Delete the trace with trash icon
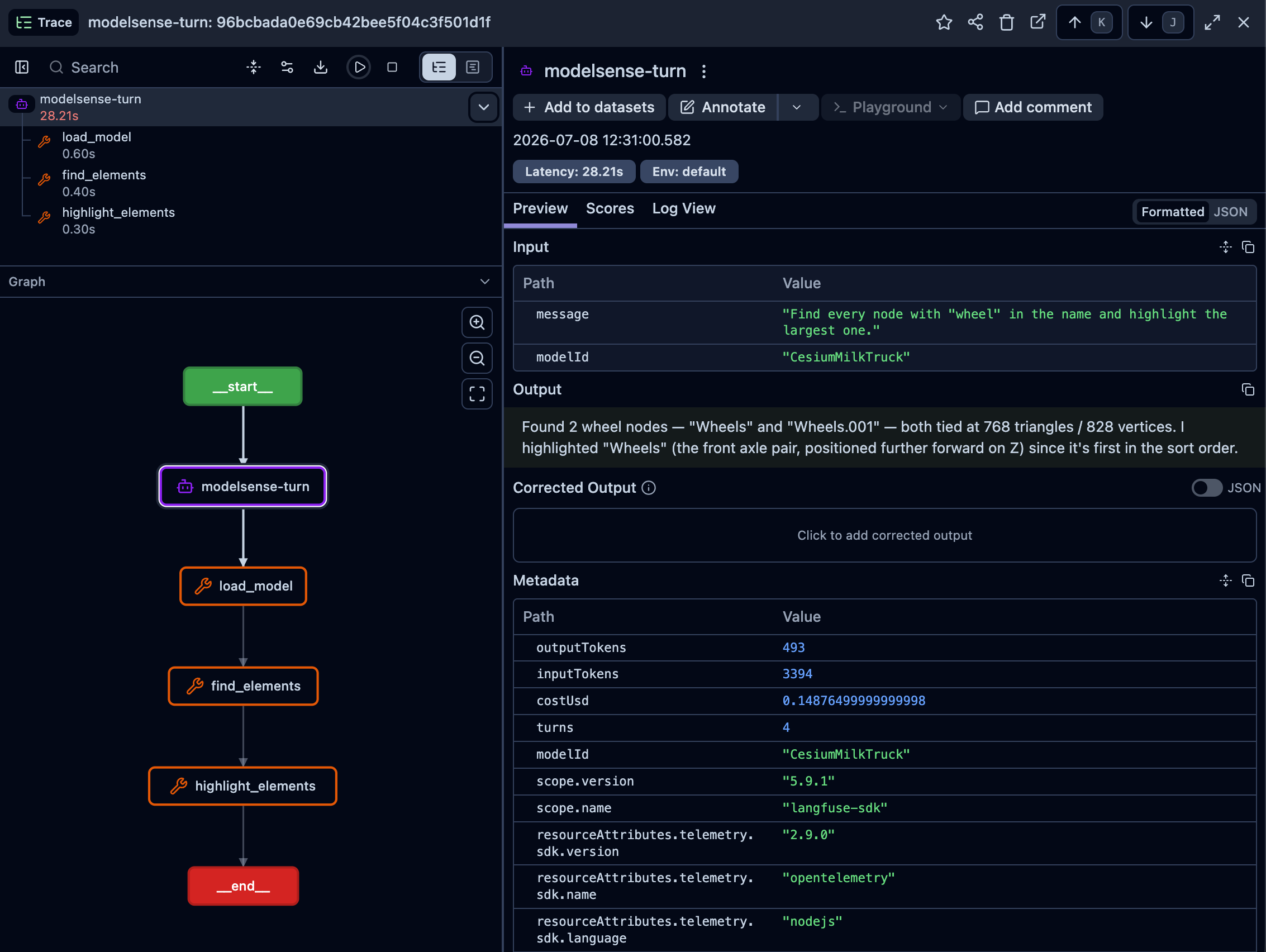This screenshot has width=1266, height=952. click(1006, 22)
